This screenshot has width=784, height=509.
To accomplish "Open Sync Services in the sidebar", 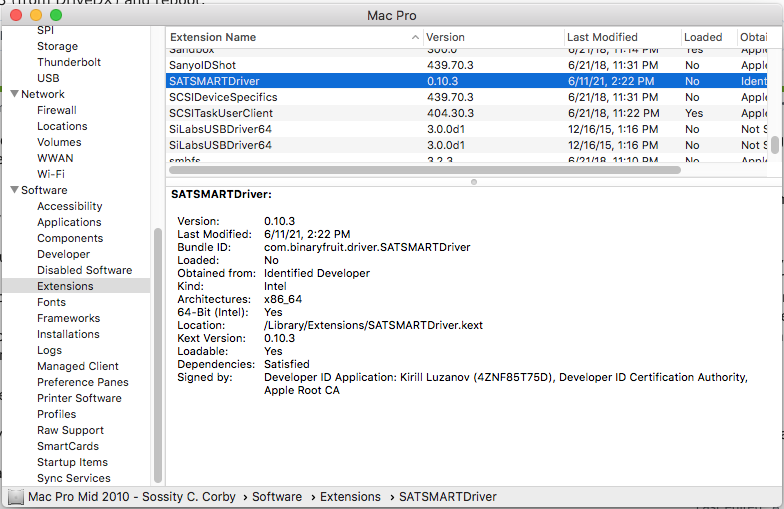I will click(x=74, y=478).
